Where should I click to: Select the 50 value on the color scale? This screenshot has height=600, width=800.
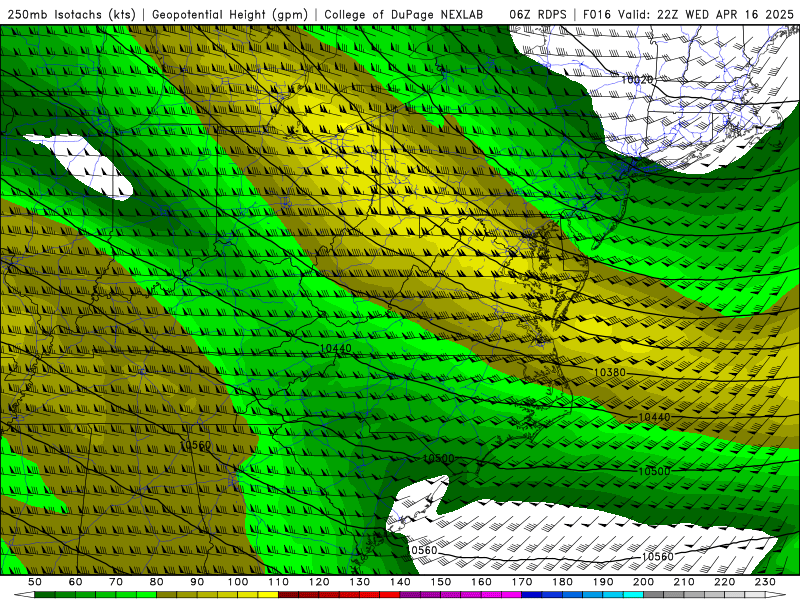point(35,582)
